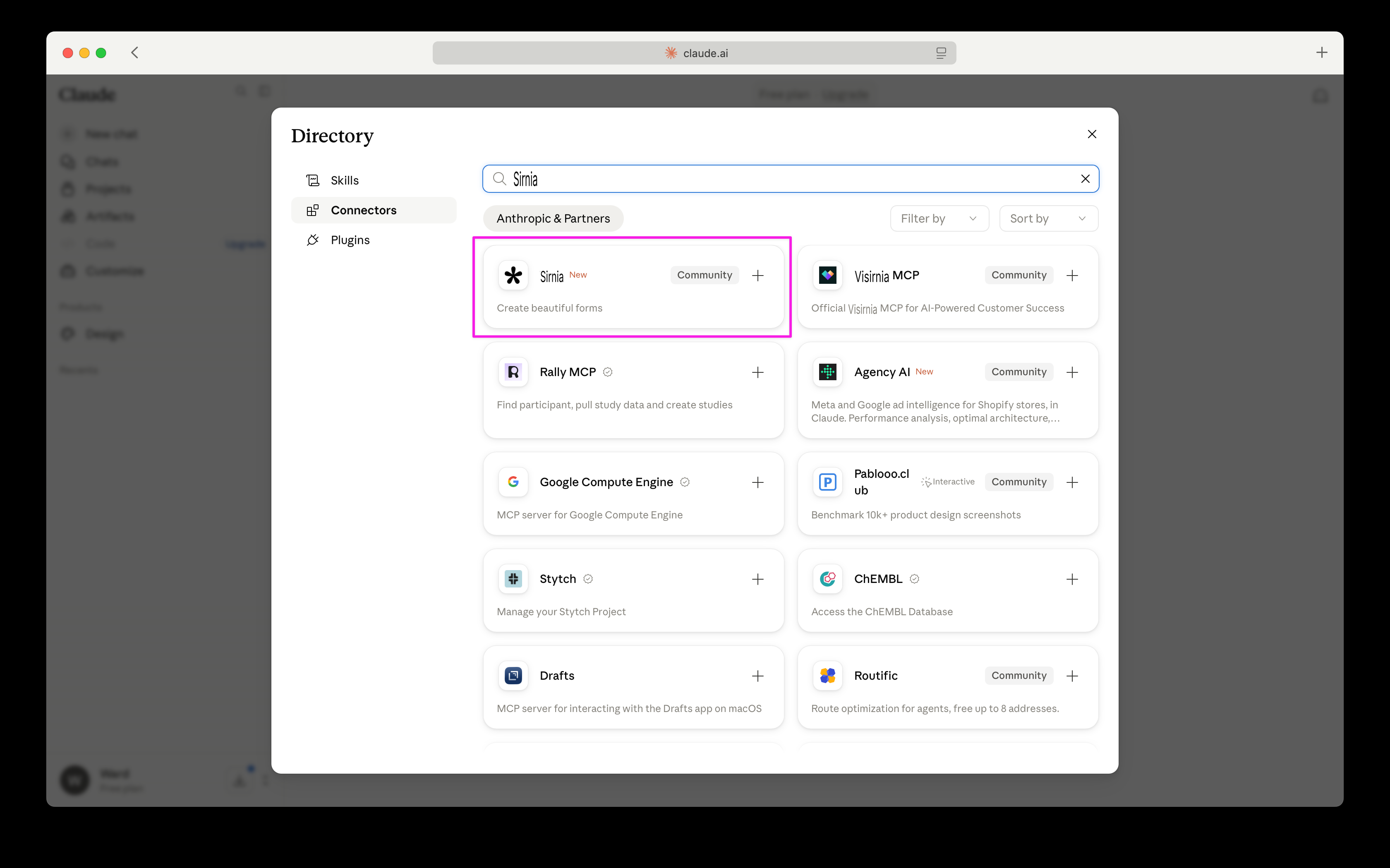
Task: Click the Stytch logo icon
Action: click(513, 579)
